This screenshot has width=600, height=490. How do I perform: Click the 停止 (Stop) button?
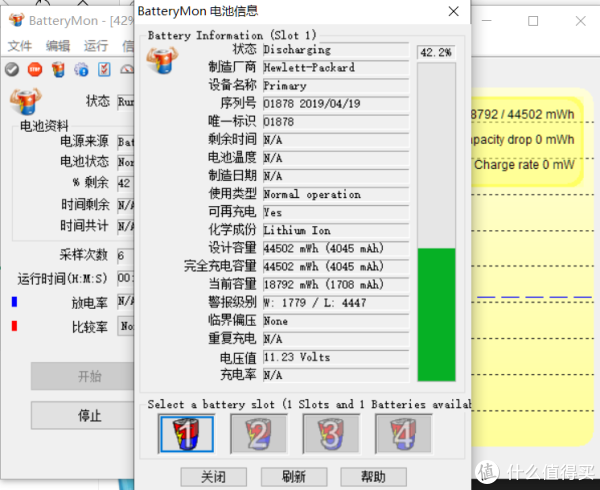coord(89,414)
